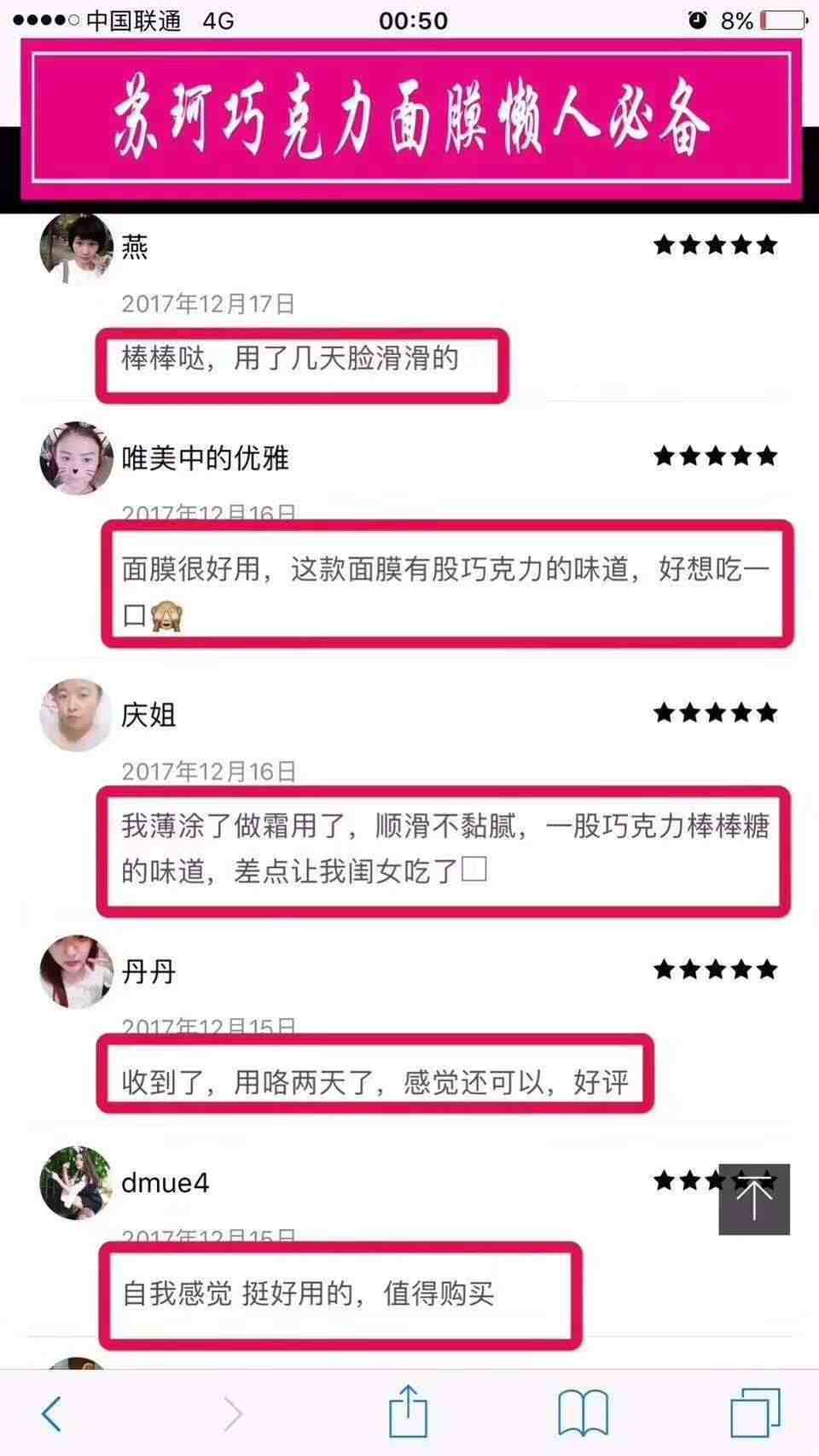Viewport: 819px width, 1456px height.
Task: Open 庆姐's profile avatar
Action: click(x=77, y=715)
